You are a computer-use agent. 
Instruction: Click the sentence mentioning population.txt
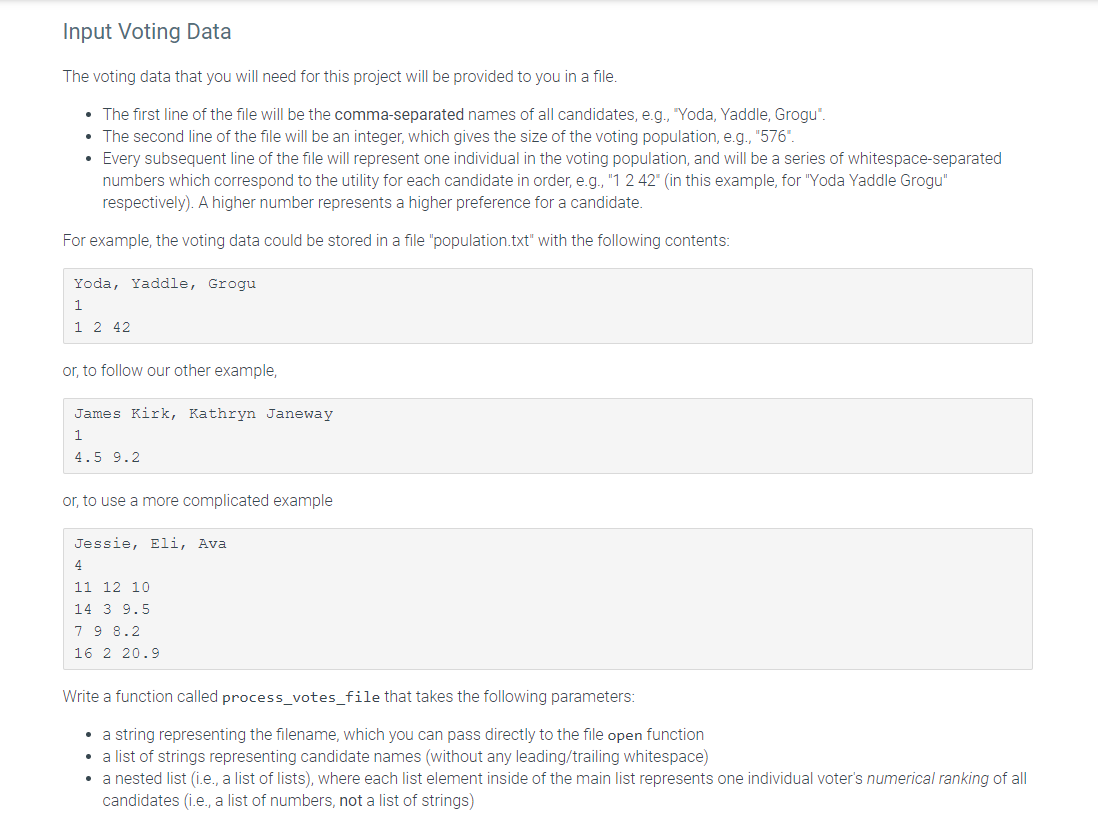point(395,241)
